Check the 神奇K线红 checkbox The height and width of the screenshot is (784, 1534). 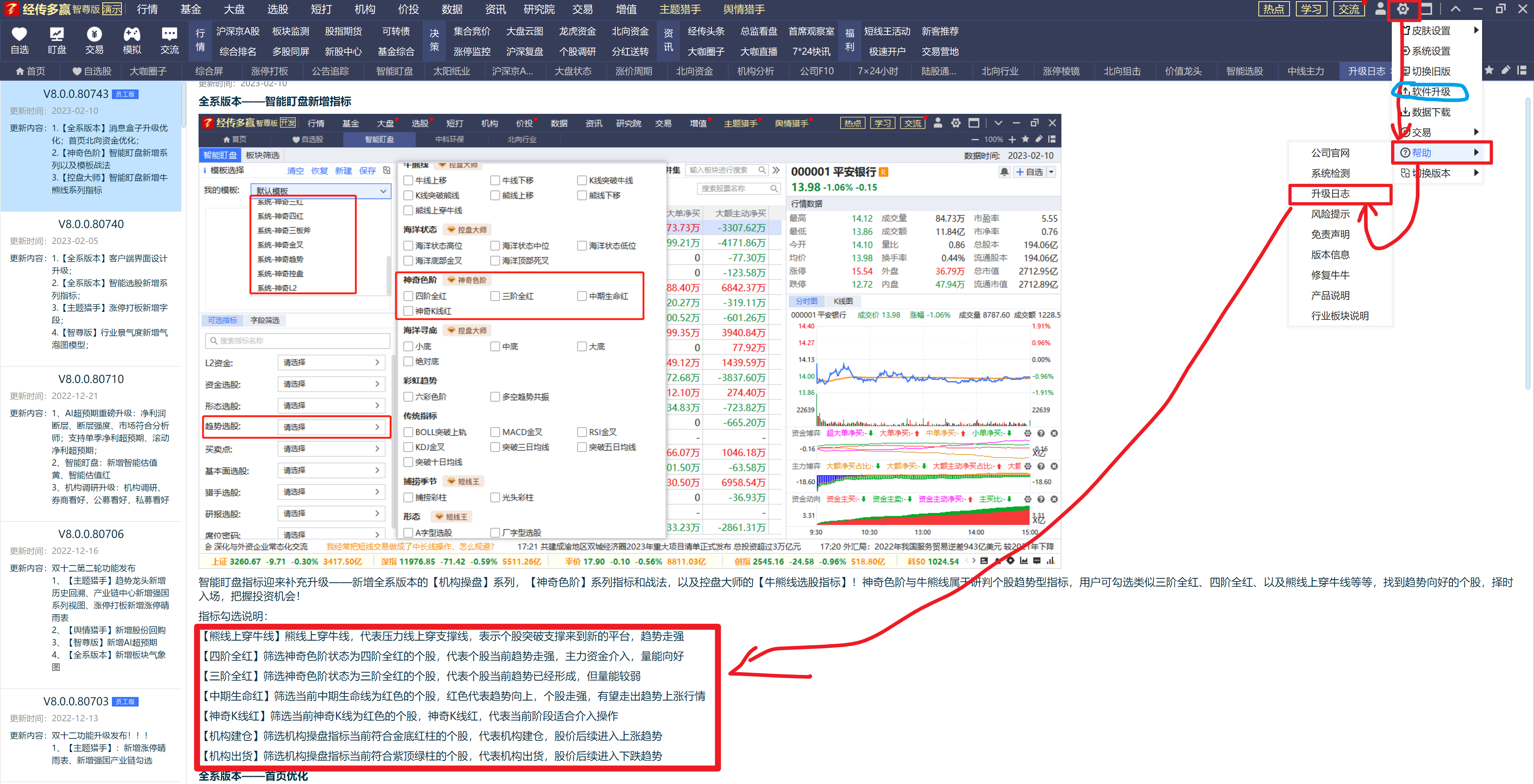coord(408,311)
